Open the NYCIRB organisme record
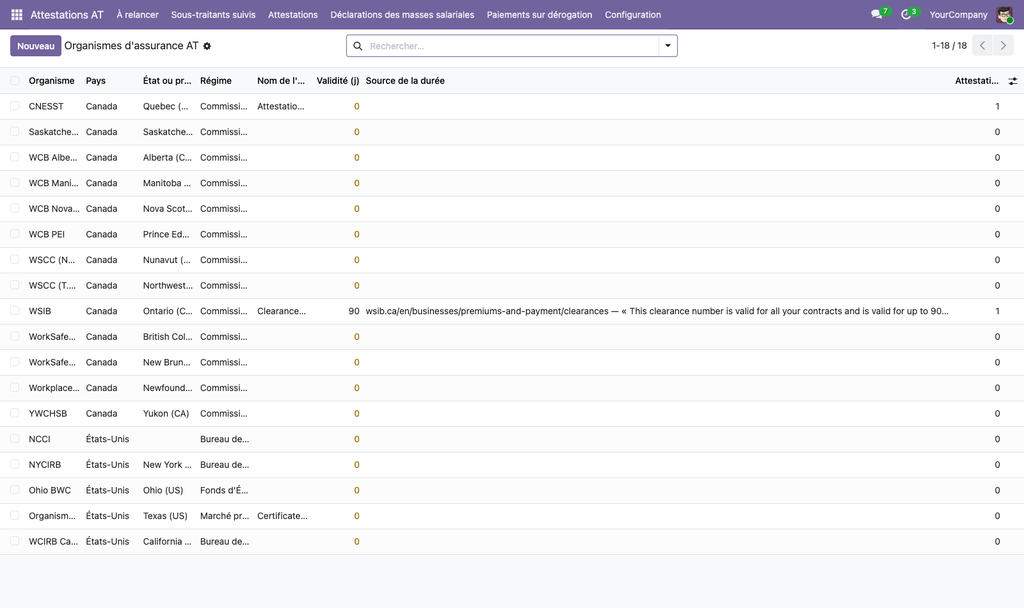Screen dimensions: 1024x608 [44, 464]
